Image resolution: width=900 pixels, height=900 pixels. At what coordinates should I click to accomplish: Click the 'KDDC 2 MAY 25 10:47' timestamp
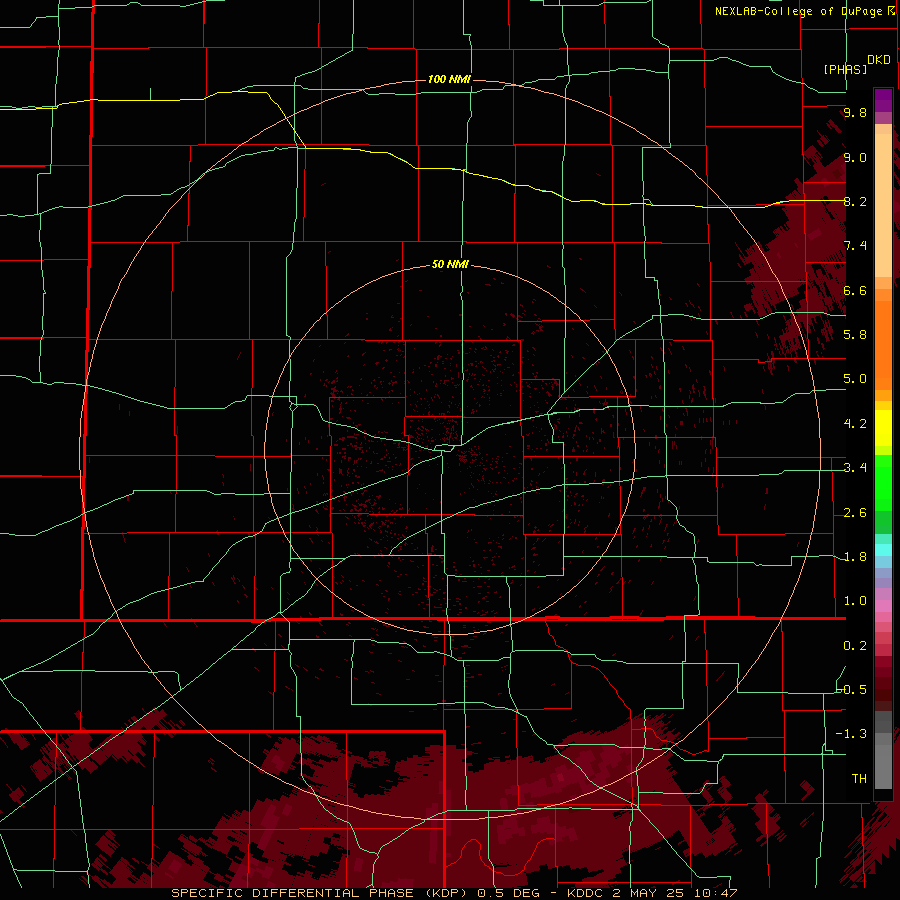[x=652, y=893]
